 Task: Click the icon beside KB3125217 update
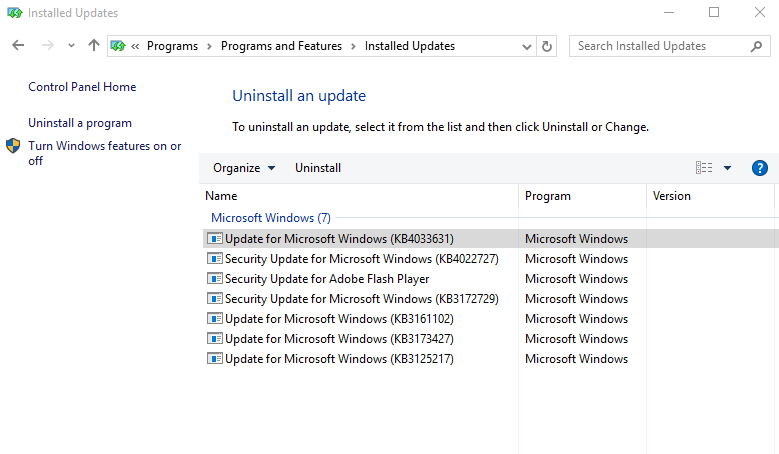coord(215,359)
